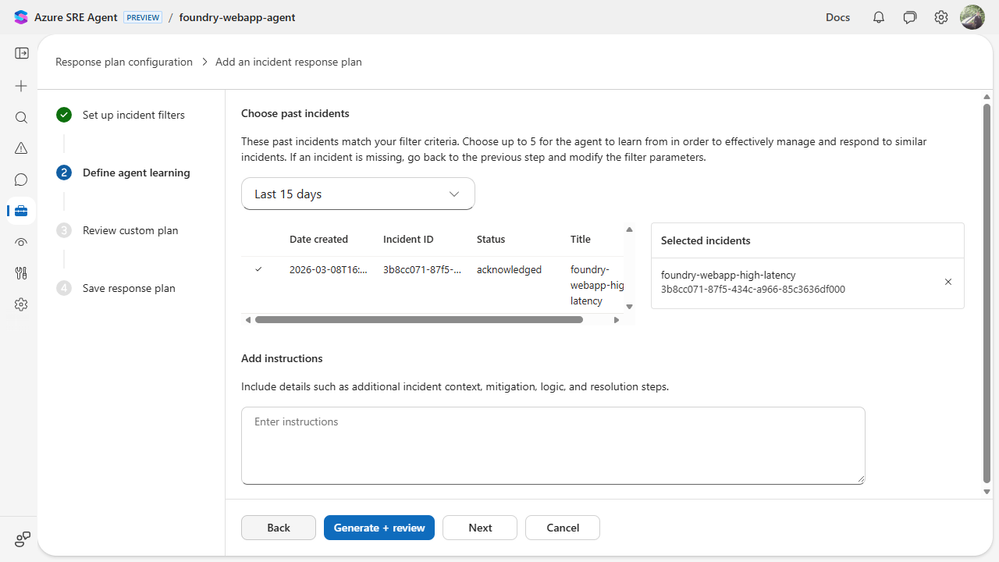Click the Enter instructions text field

click(x=553, y=445)
